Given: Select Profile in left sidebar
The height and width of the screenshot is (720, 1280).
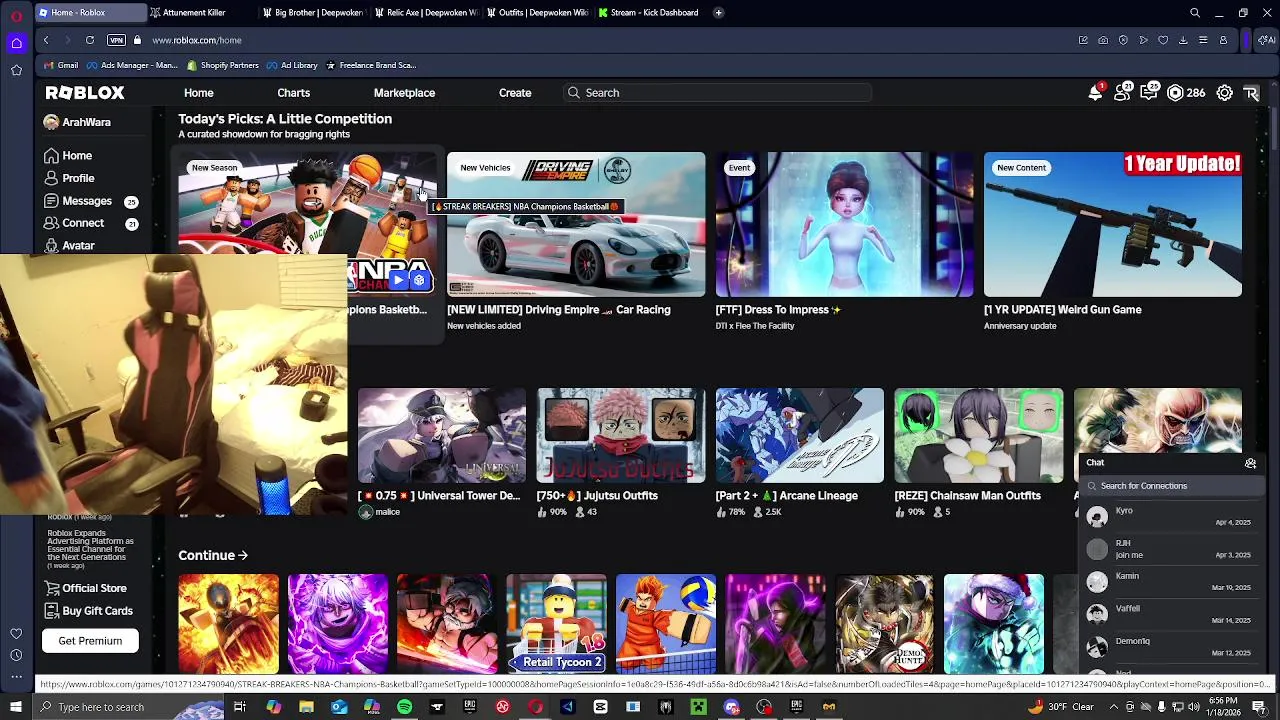Looking at the screenshot, I should coord(78,178).
